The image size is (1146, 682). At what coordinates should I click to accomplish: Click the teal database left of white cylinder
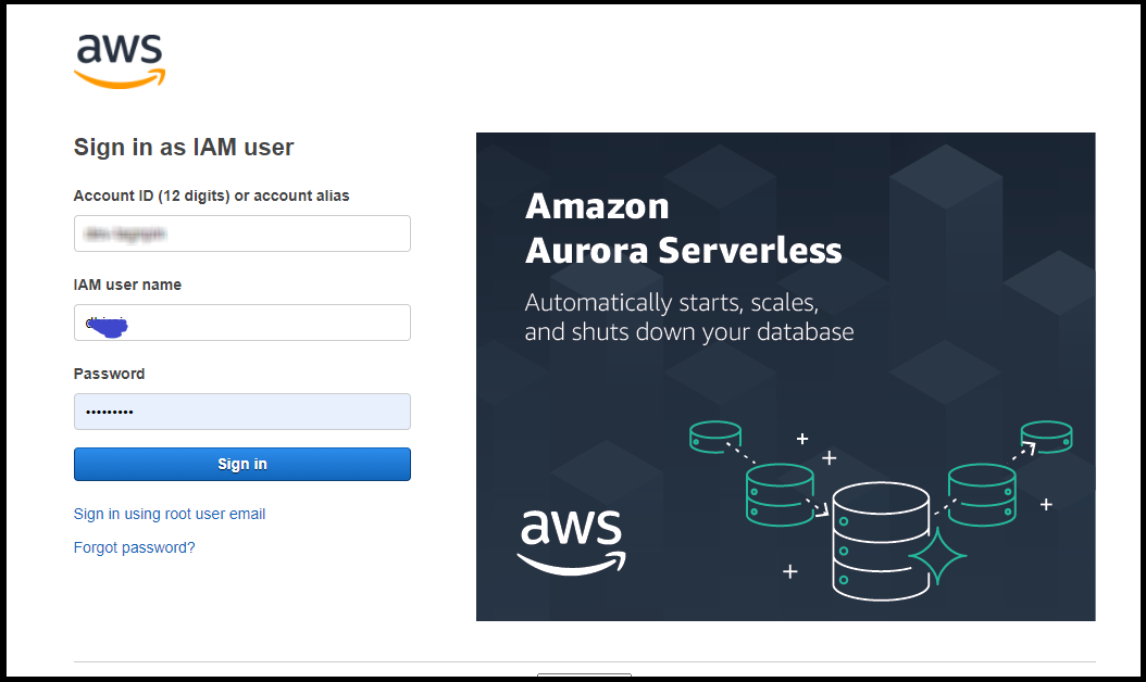[x=780, y=495]
